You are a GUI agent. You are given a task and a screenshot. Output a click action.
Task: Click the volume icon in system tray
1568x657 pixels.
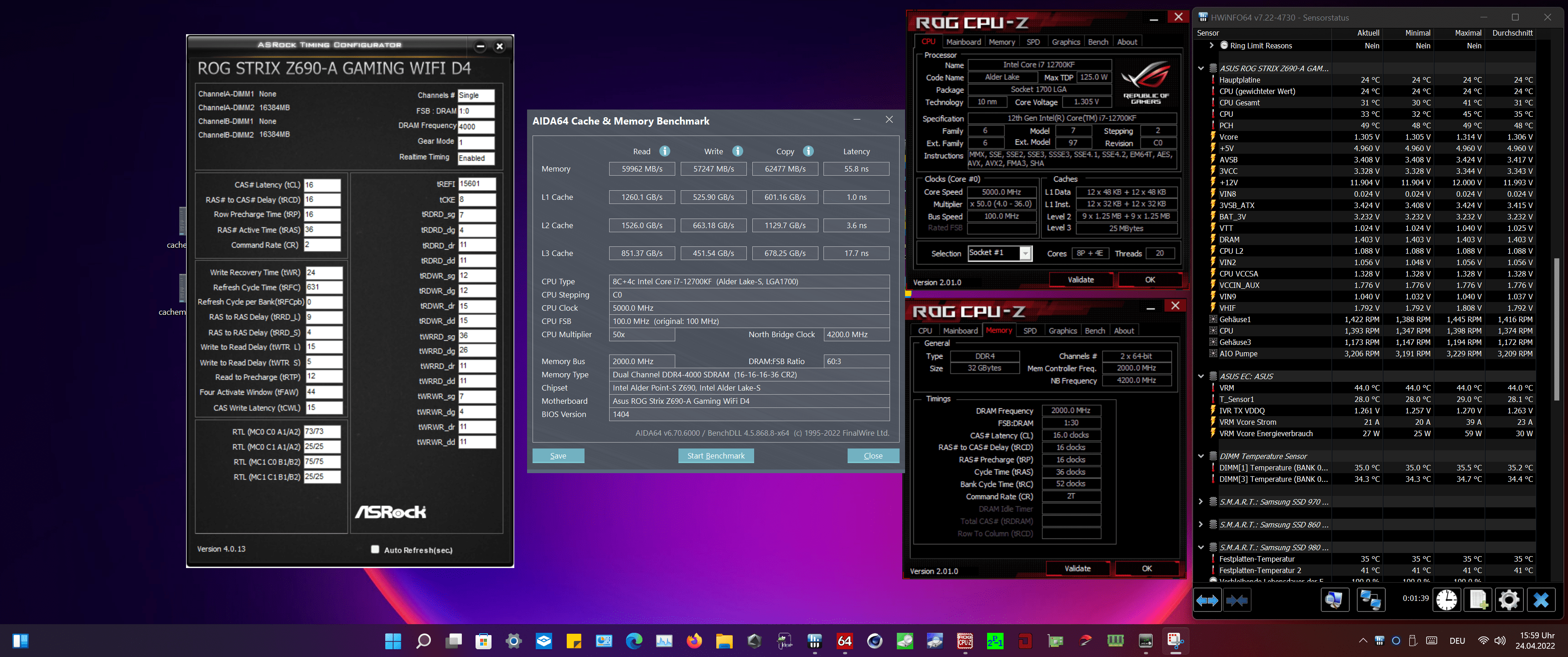click(1499, 641)
